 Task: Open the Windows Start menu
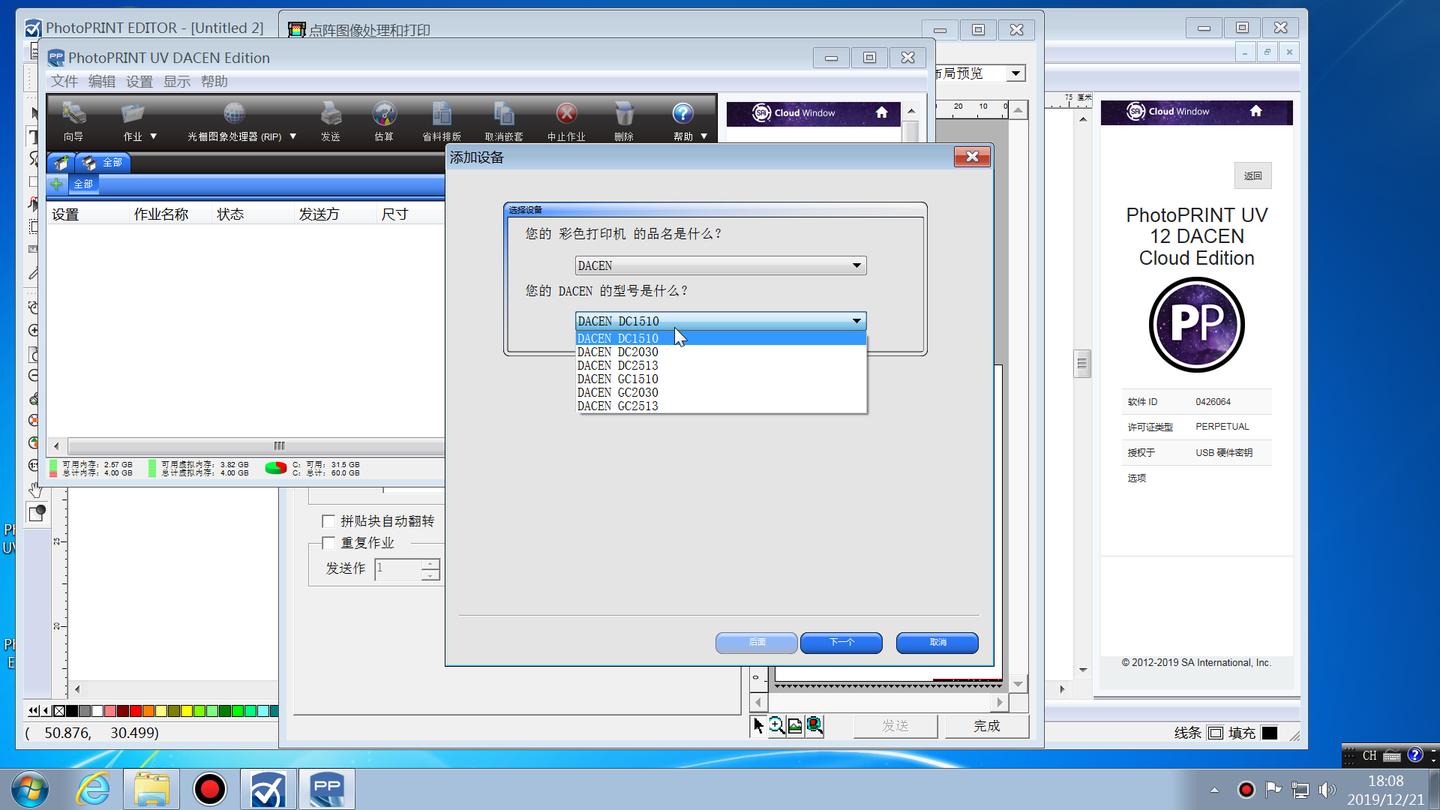[30, 789]
